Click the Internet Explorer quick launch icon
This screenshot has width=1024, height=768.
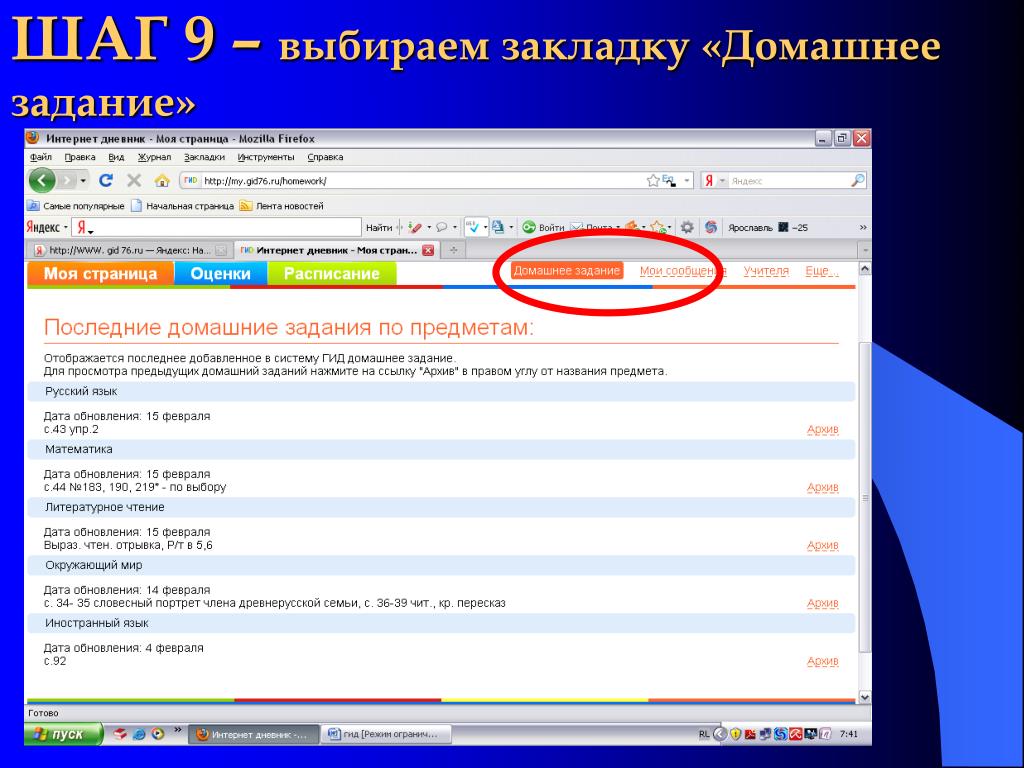139,734
